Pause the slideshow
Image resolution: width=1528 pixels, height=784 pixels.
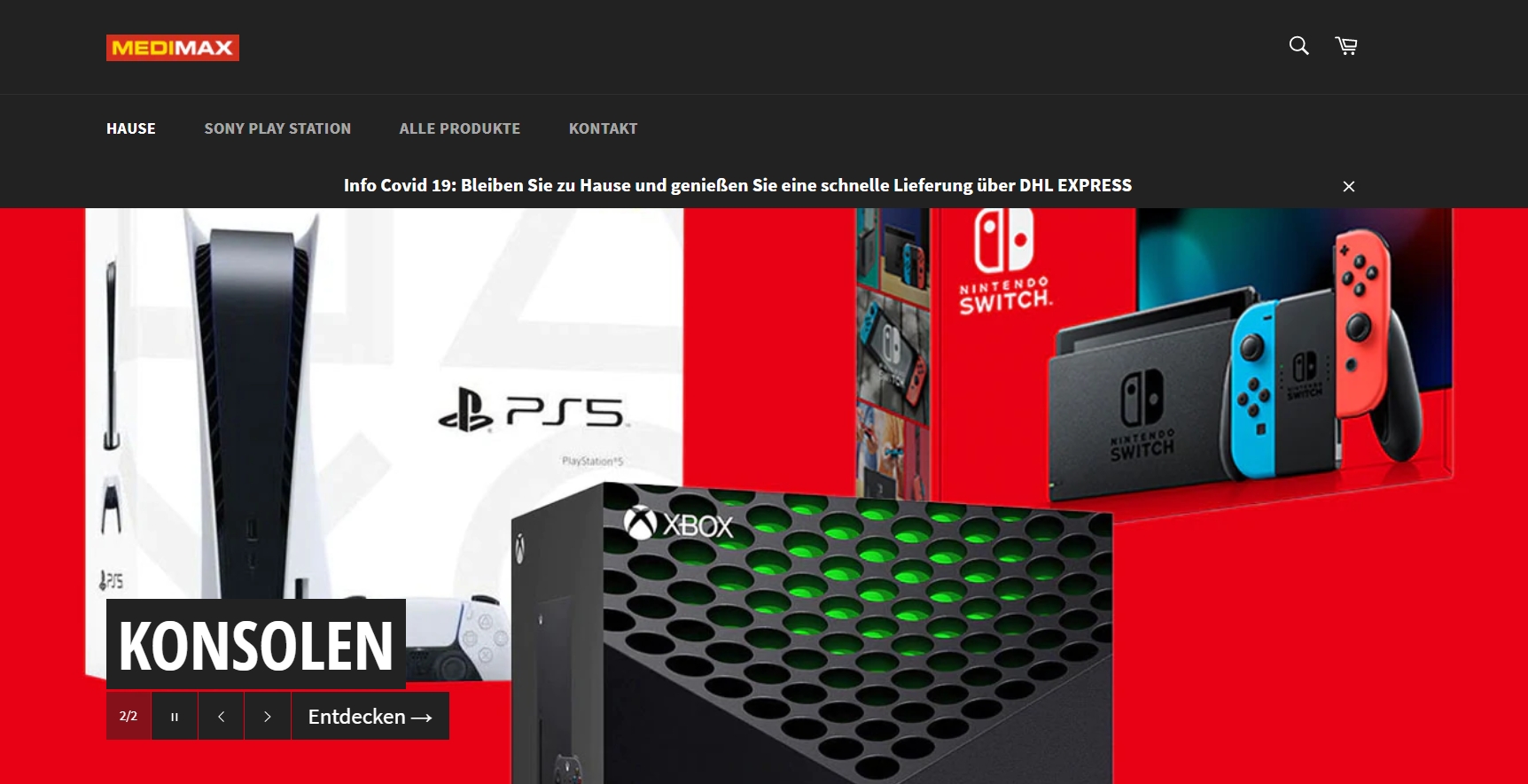tap(175, 716)
